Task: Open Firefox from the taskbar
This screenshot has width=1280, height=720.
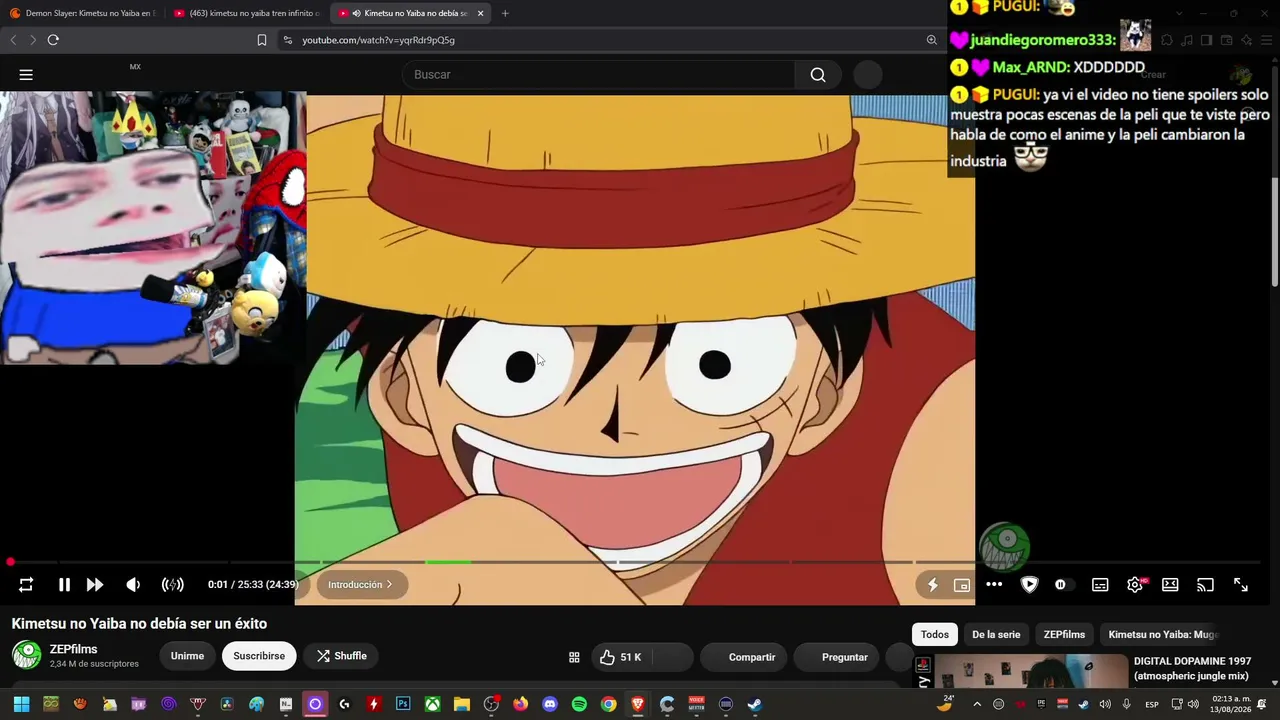Action: [x=520, y=704]
